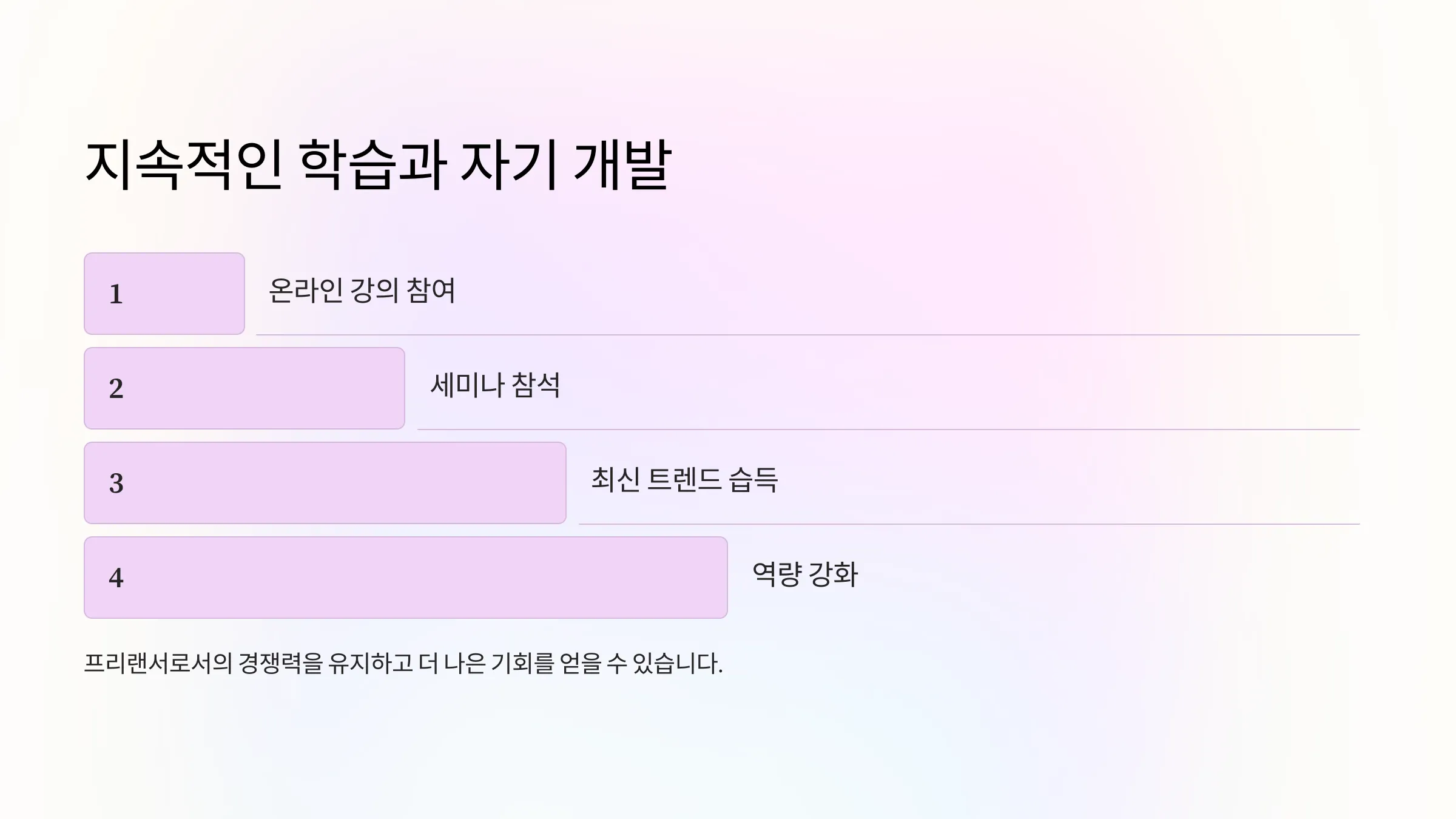1456x819 pixels.
Task: Click the word 학습과 in the title
Action: pyautogui.click(x=373, y=164)
